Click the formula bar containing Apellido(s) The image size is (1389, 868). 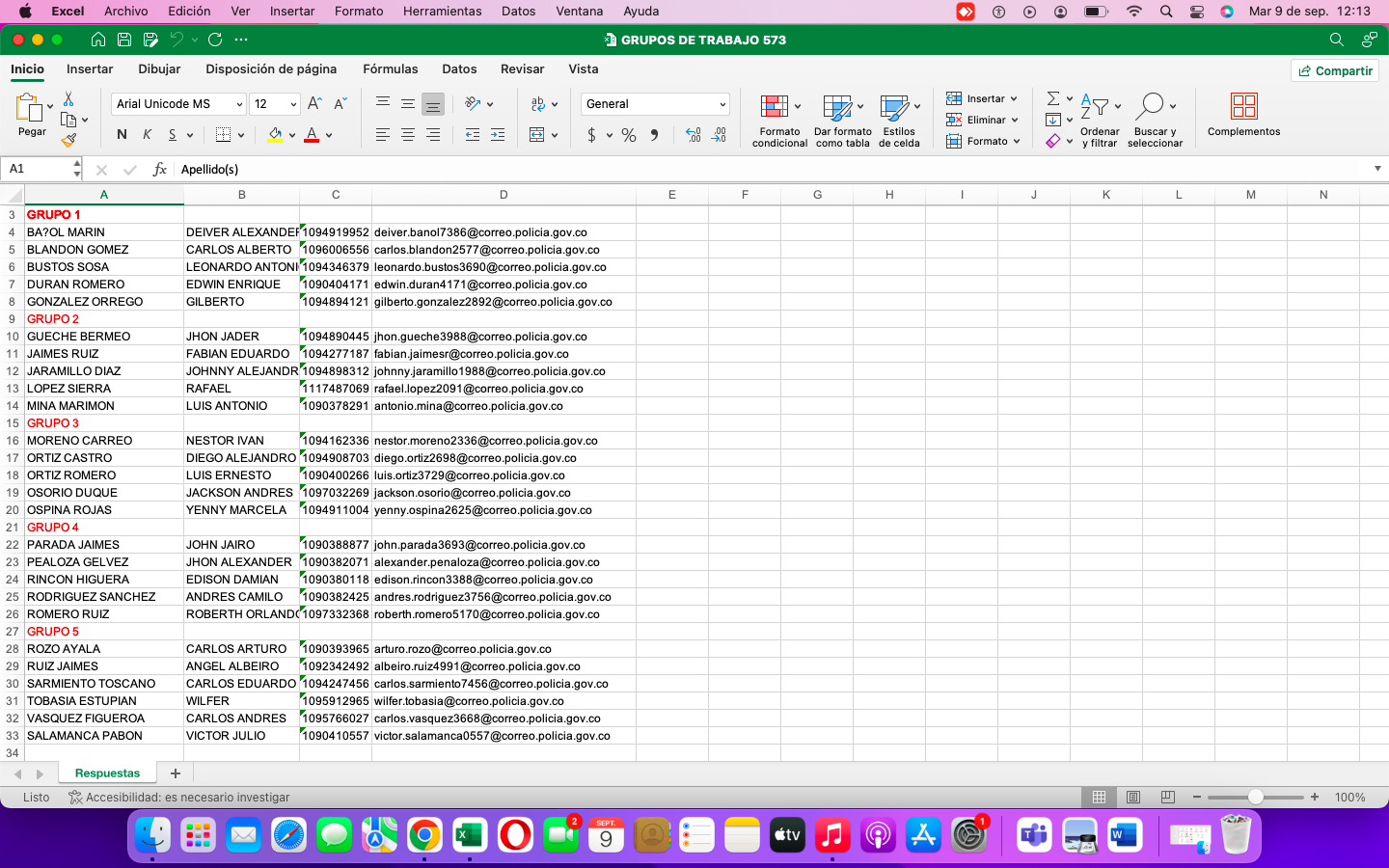coord(772,169)
